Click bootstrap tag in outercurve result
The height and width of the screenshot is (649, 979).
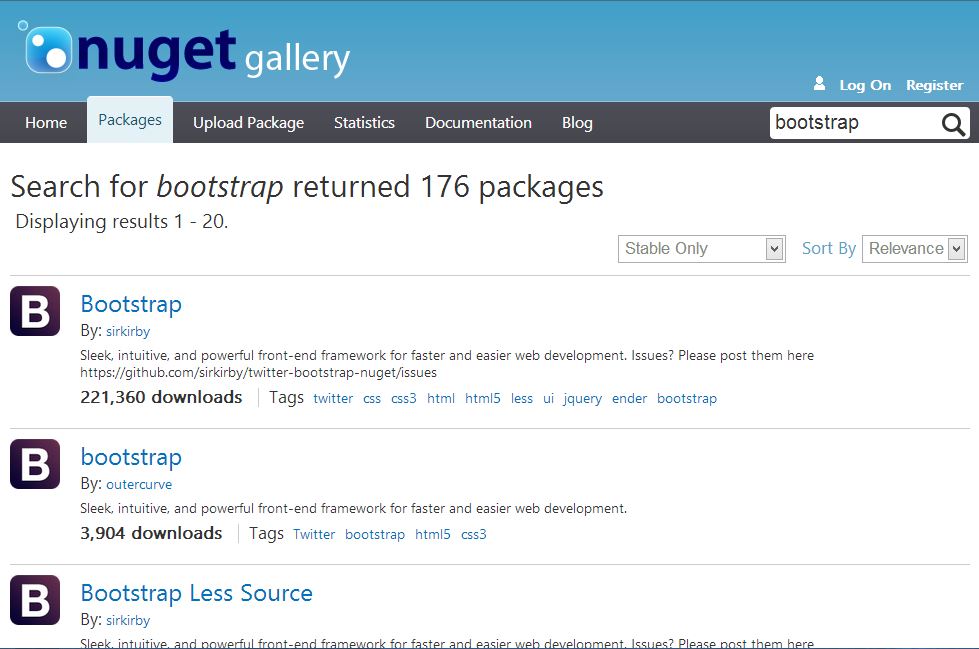[375, 535]
